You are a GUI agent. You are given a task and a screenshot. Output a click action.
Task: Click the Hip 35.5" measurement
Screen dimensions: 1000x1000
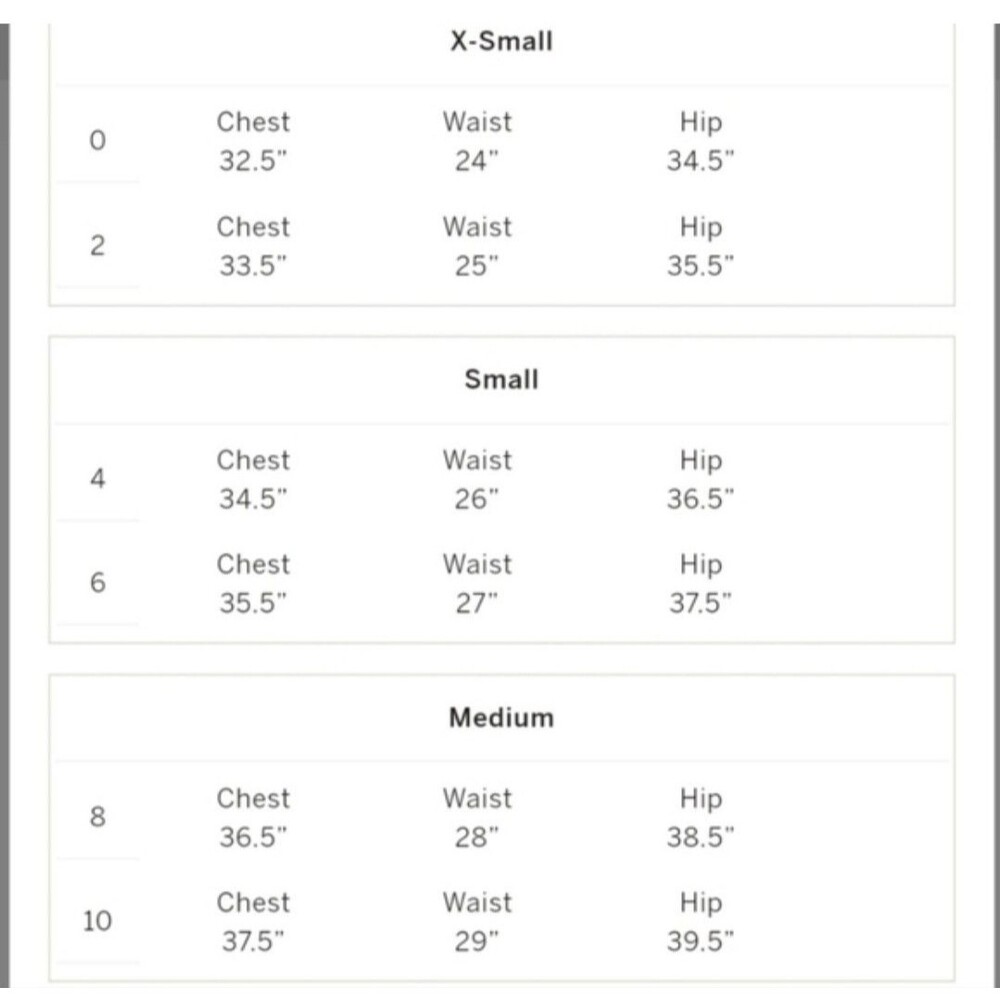[x=700, y=246]
